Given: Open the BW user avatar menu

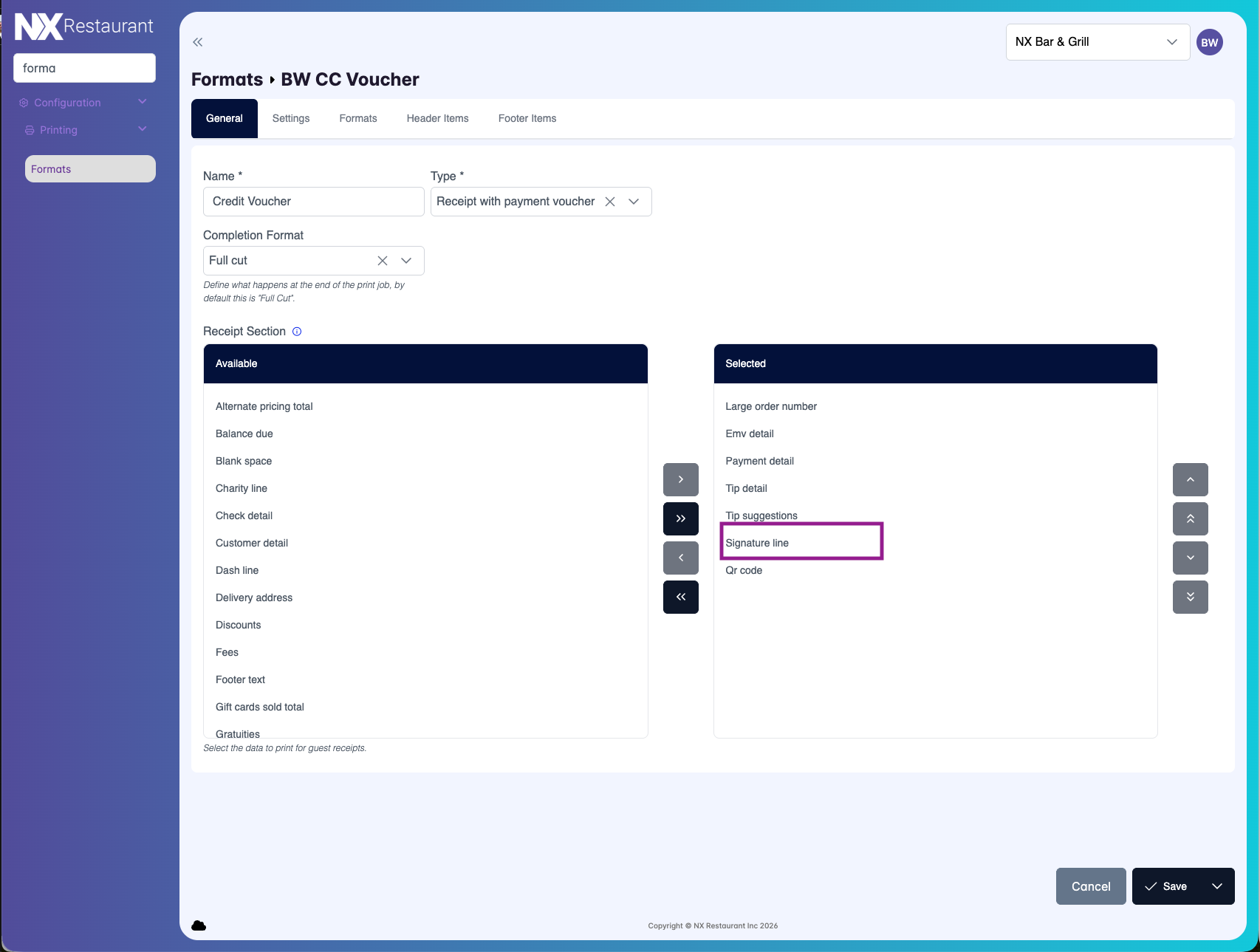Looking at the screenshot, I should [x=1209, y=42].
